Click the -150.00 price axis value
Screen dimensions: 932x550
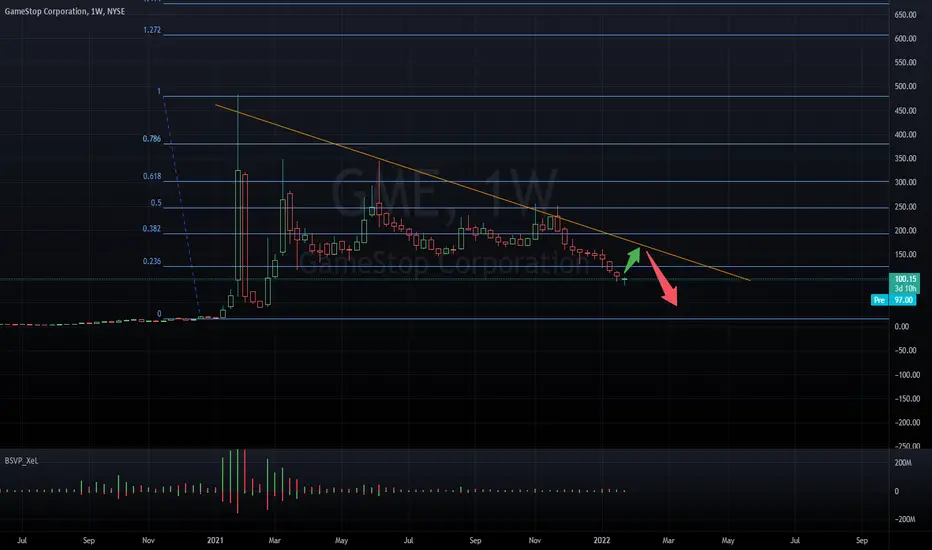(907, 399)
